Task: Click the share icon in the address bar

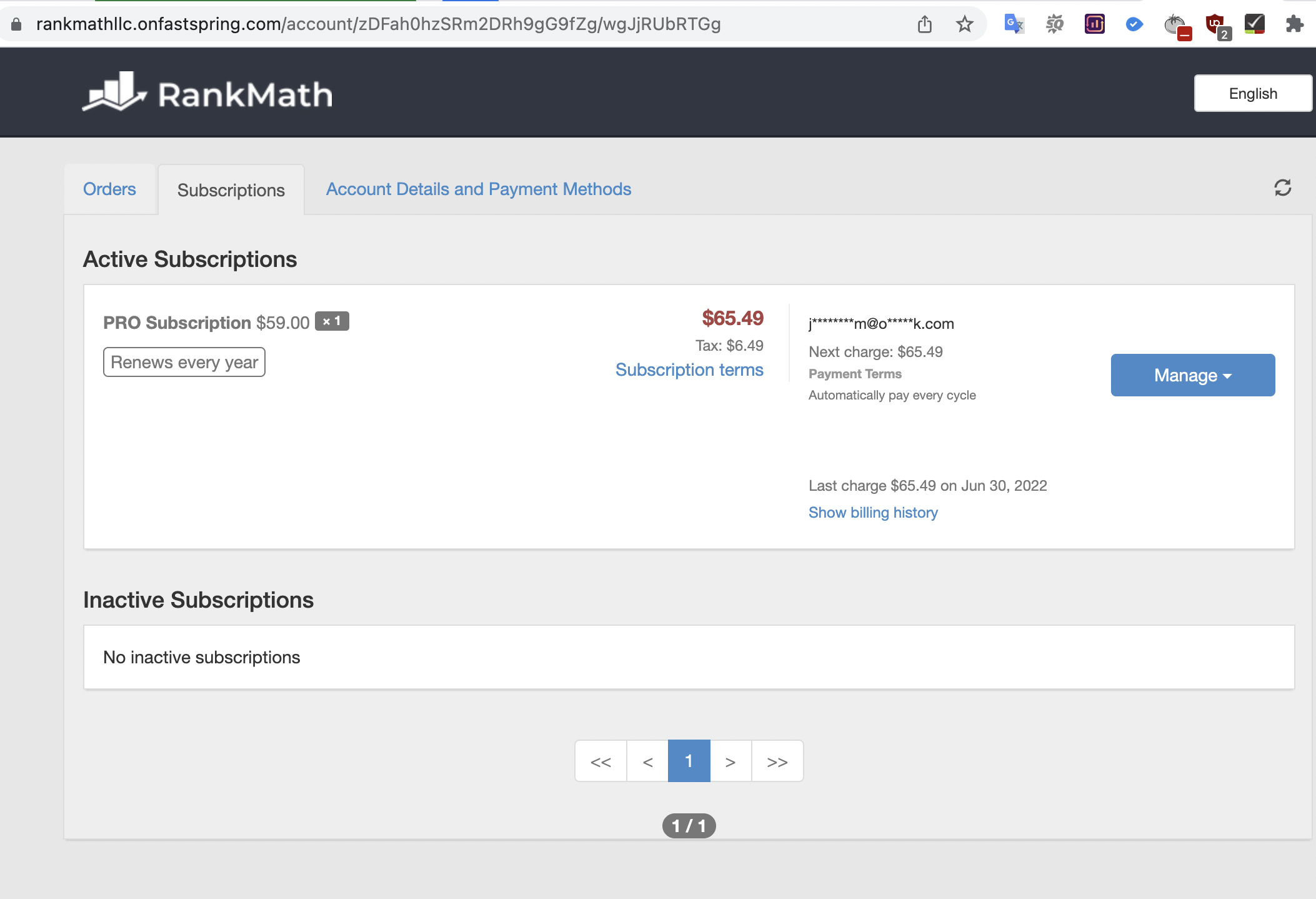Action: point(925,24)
